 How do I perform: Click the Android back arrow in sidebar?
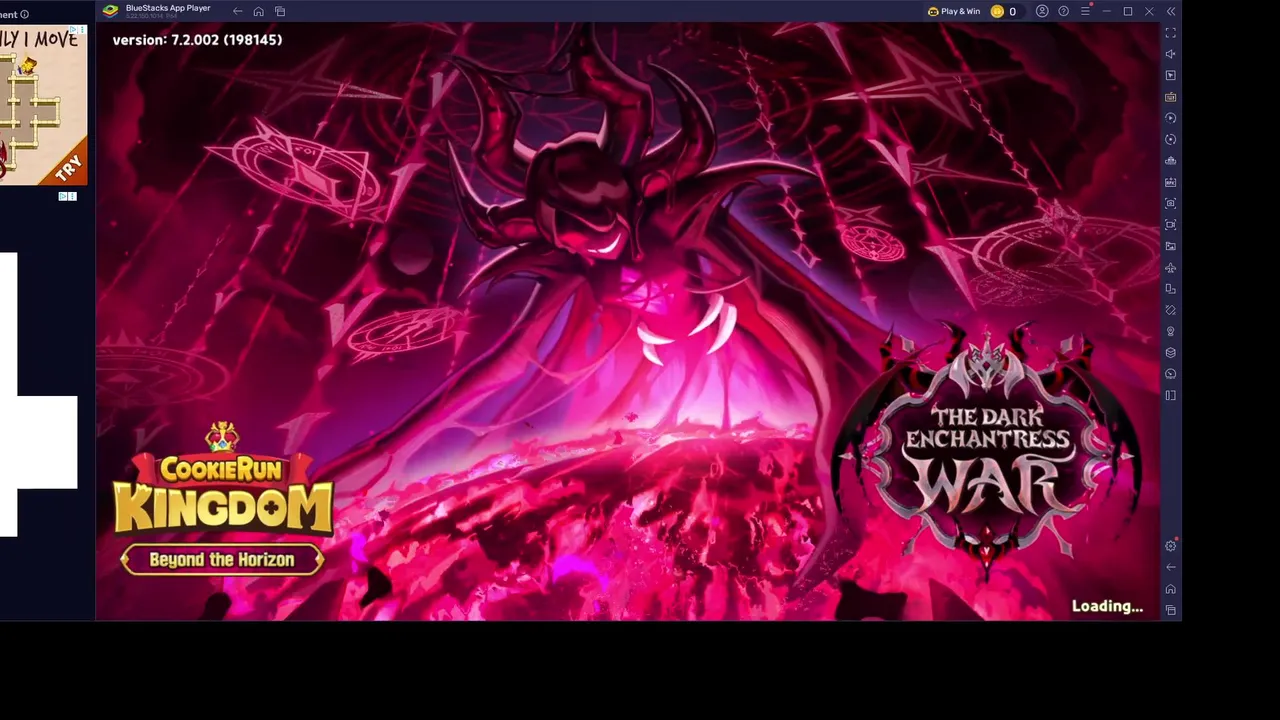pyautogui.click(x=1171, y=567)
